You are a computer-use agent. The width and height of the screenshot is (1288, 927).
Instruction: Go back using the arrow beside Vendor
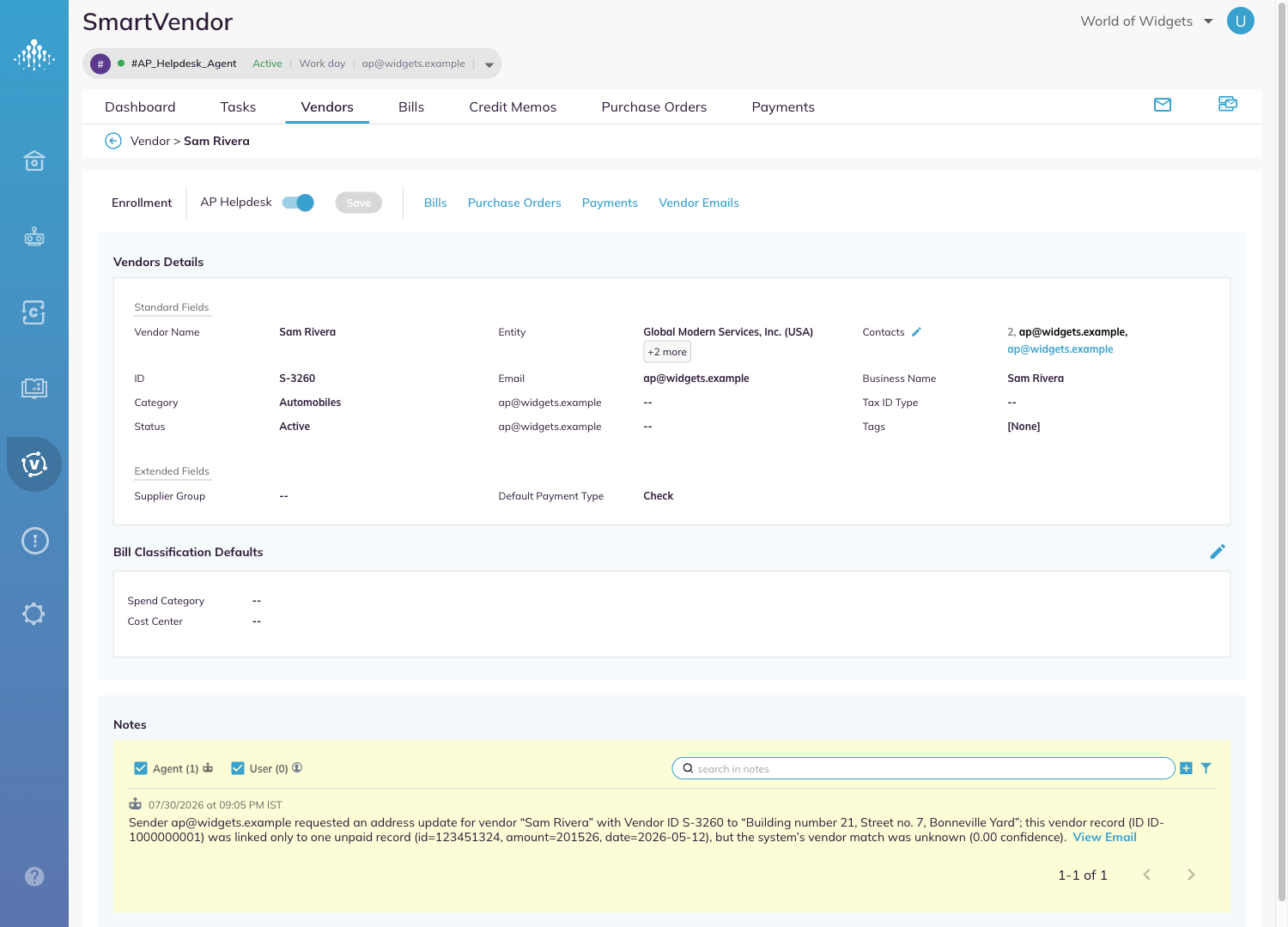click(x=113, y=141)
